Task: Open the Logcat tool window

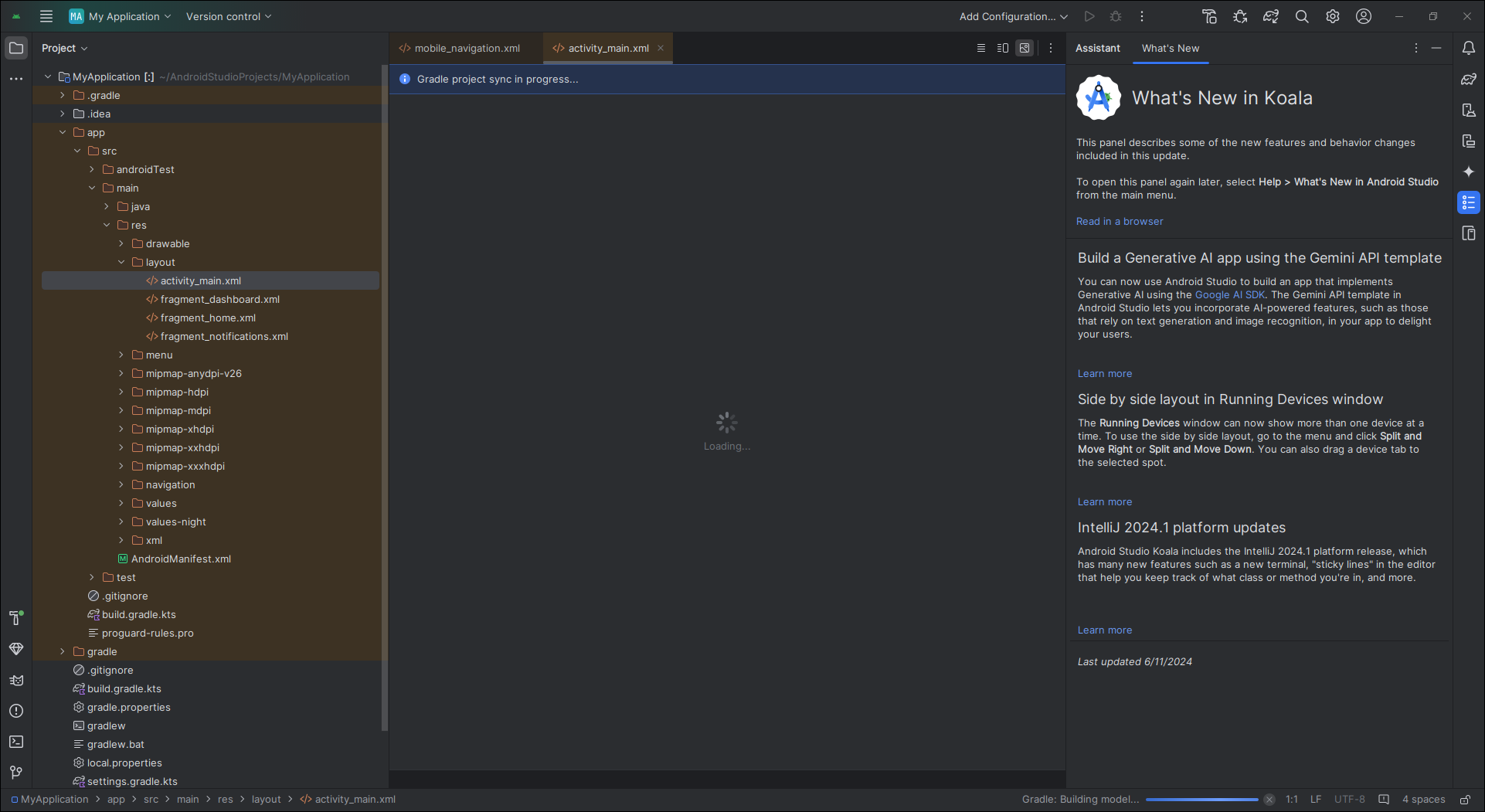Action: click(16, 680)
